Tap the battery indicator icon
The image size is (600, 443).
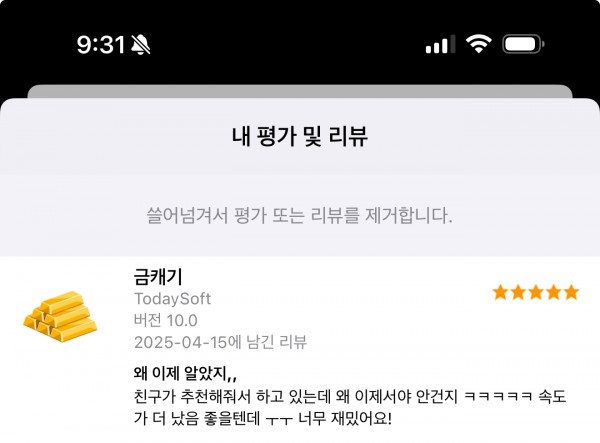coord(523,44)
